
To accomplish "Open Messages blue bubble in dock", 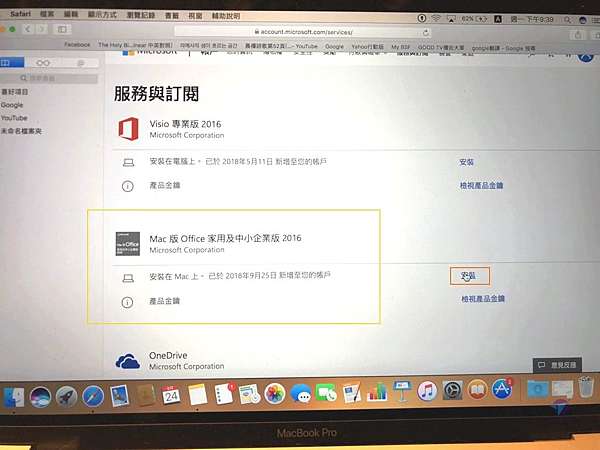I will tap(301, 393).
